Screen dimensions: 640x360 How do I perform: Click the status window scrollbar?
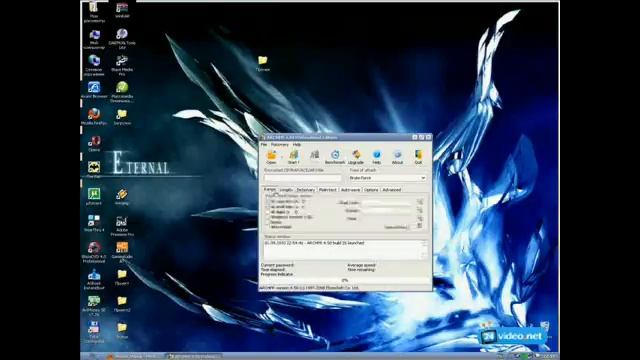point(424,249)
